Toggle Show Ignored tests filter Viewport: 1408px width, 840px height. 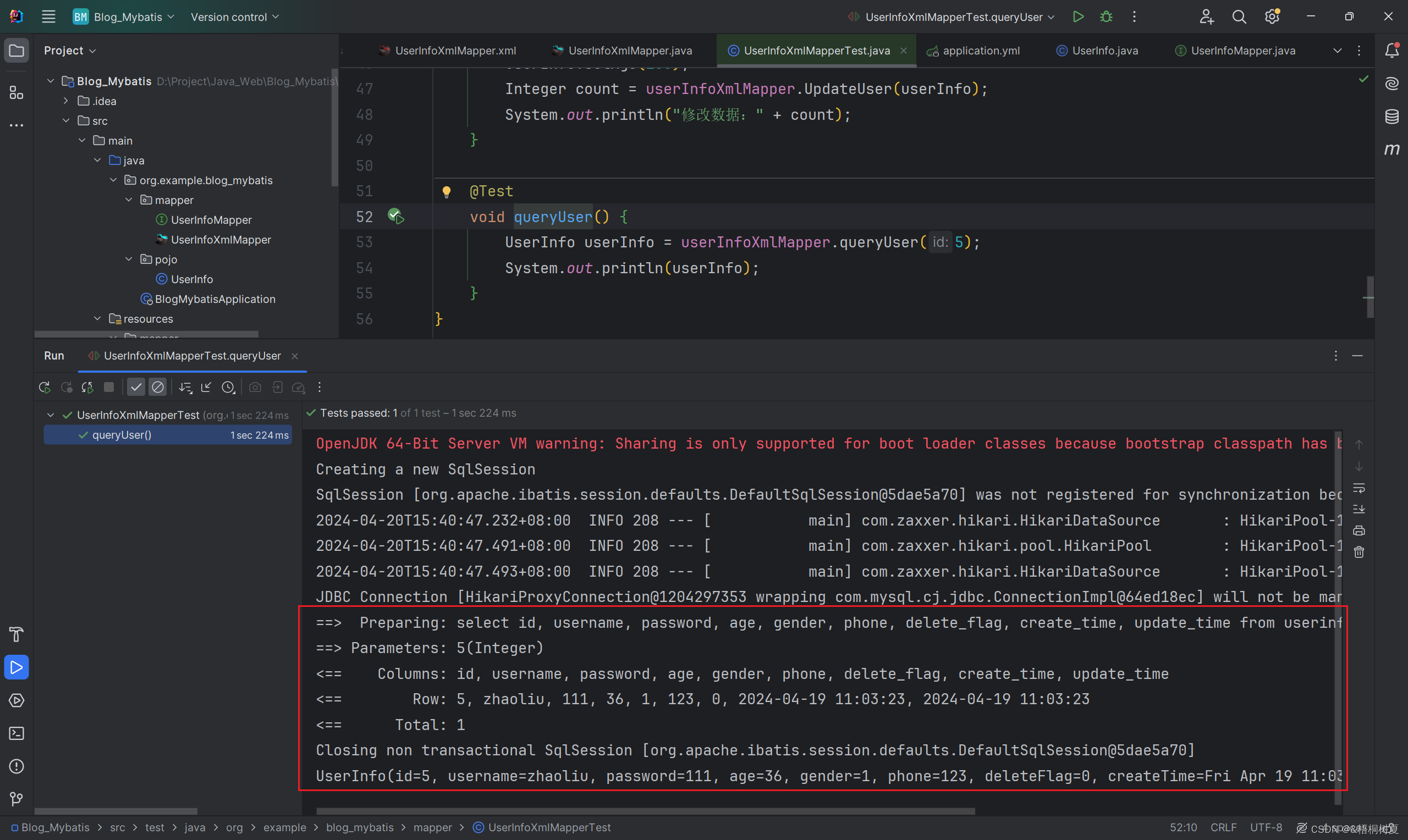coord(158,387)
